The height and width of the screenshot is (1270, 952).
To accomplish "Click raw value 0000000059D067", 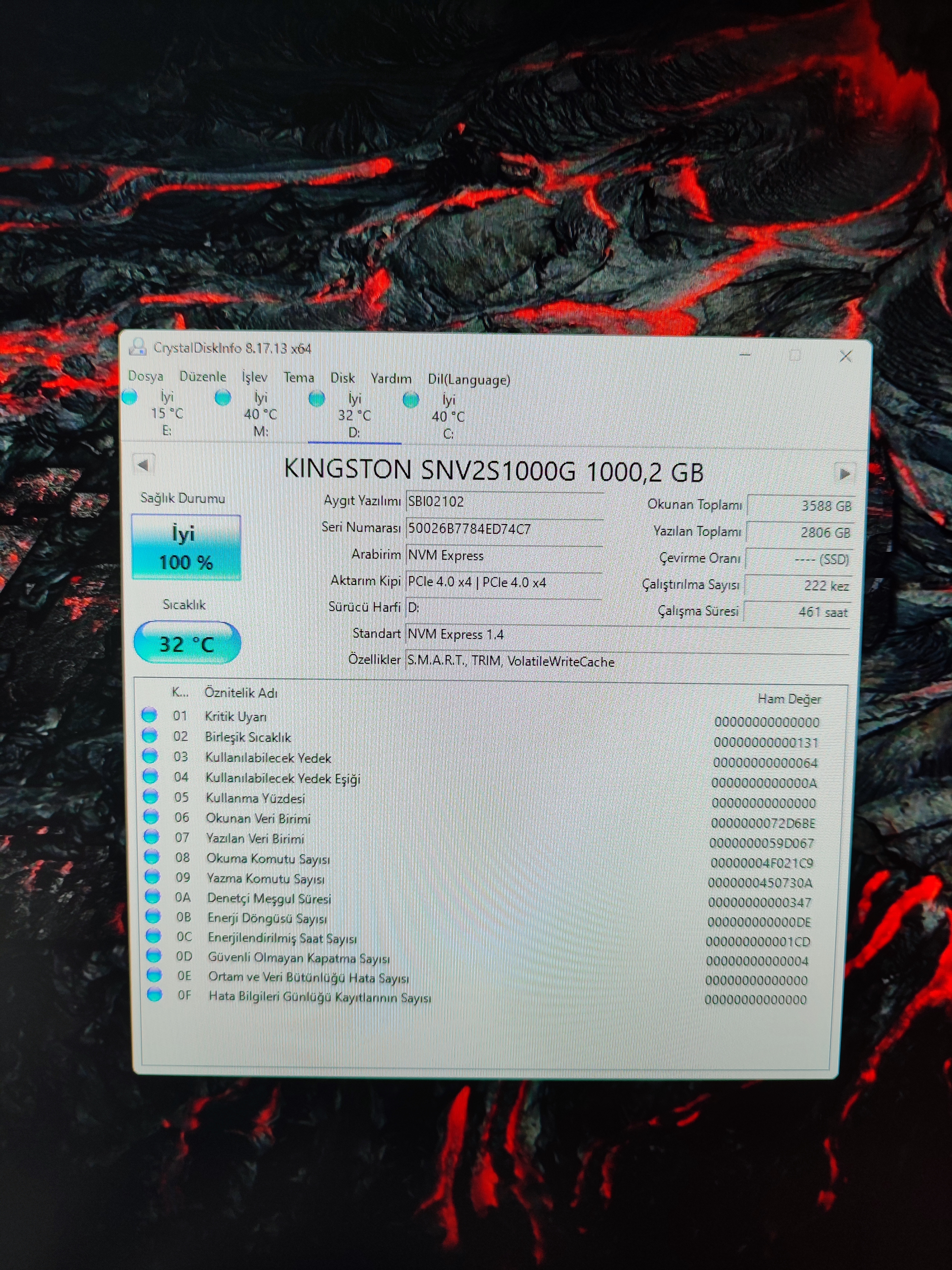I will pyautogui.click(x=762, y=843).
